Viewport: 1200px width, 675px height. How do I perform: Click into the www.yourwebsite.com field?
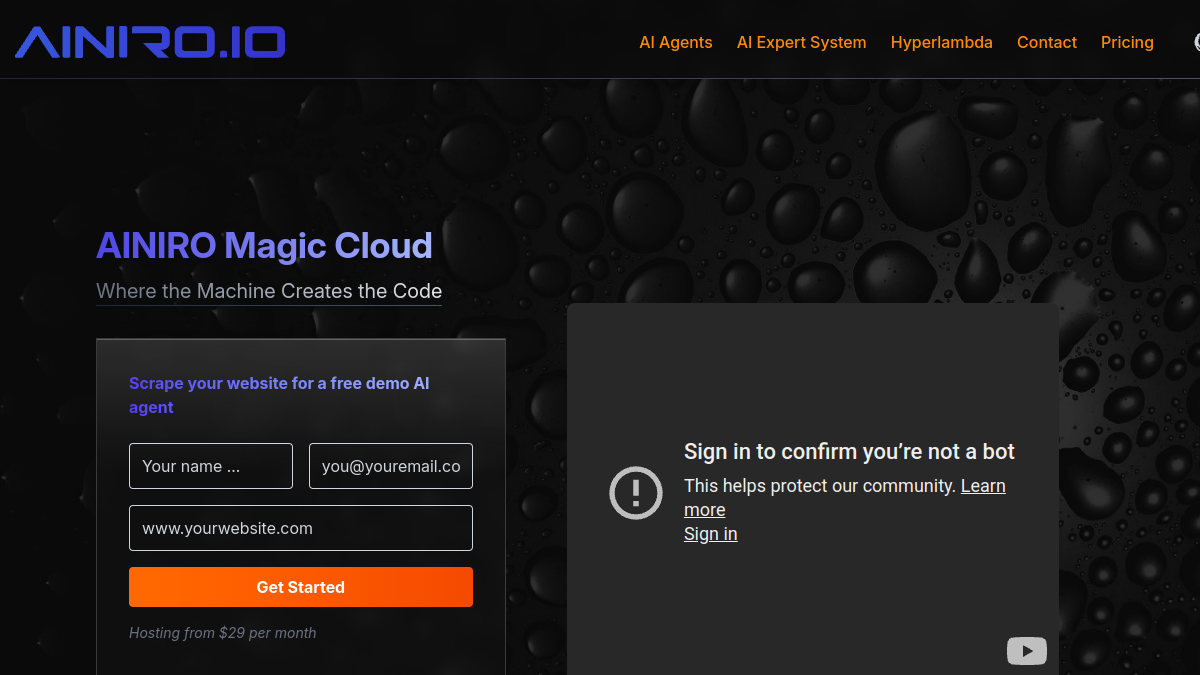(301, 528)
